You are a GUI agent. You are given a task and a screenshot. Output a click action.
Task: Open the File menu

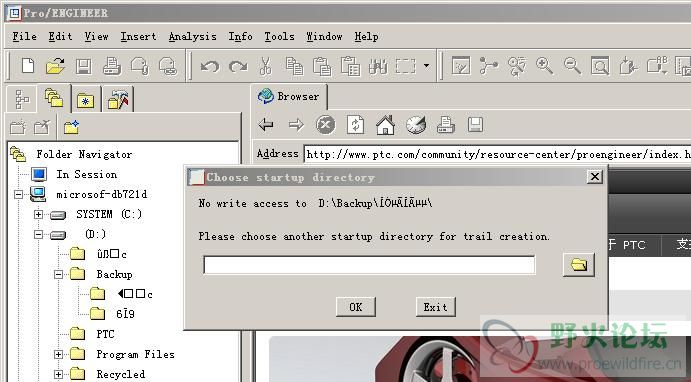pyautogui.click(x=24, y=37)
